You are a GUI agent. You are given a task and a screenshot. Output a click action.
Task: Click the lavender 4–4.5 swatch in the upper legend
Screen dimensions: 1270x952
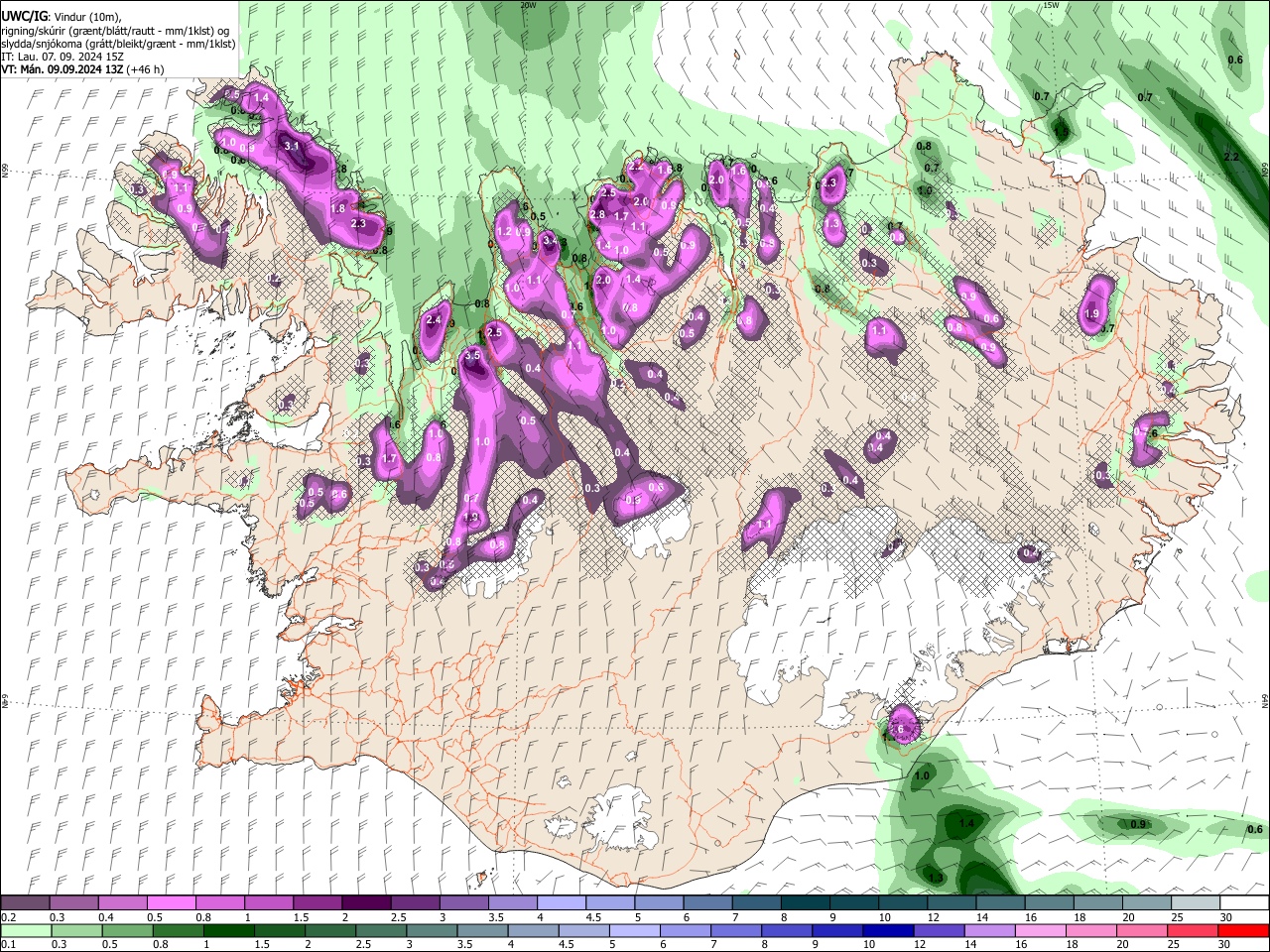562,903
